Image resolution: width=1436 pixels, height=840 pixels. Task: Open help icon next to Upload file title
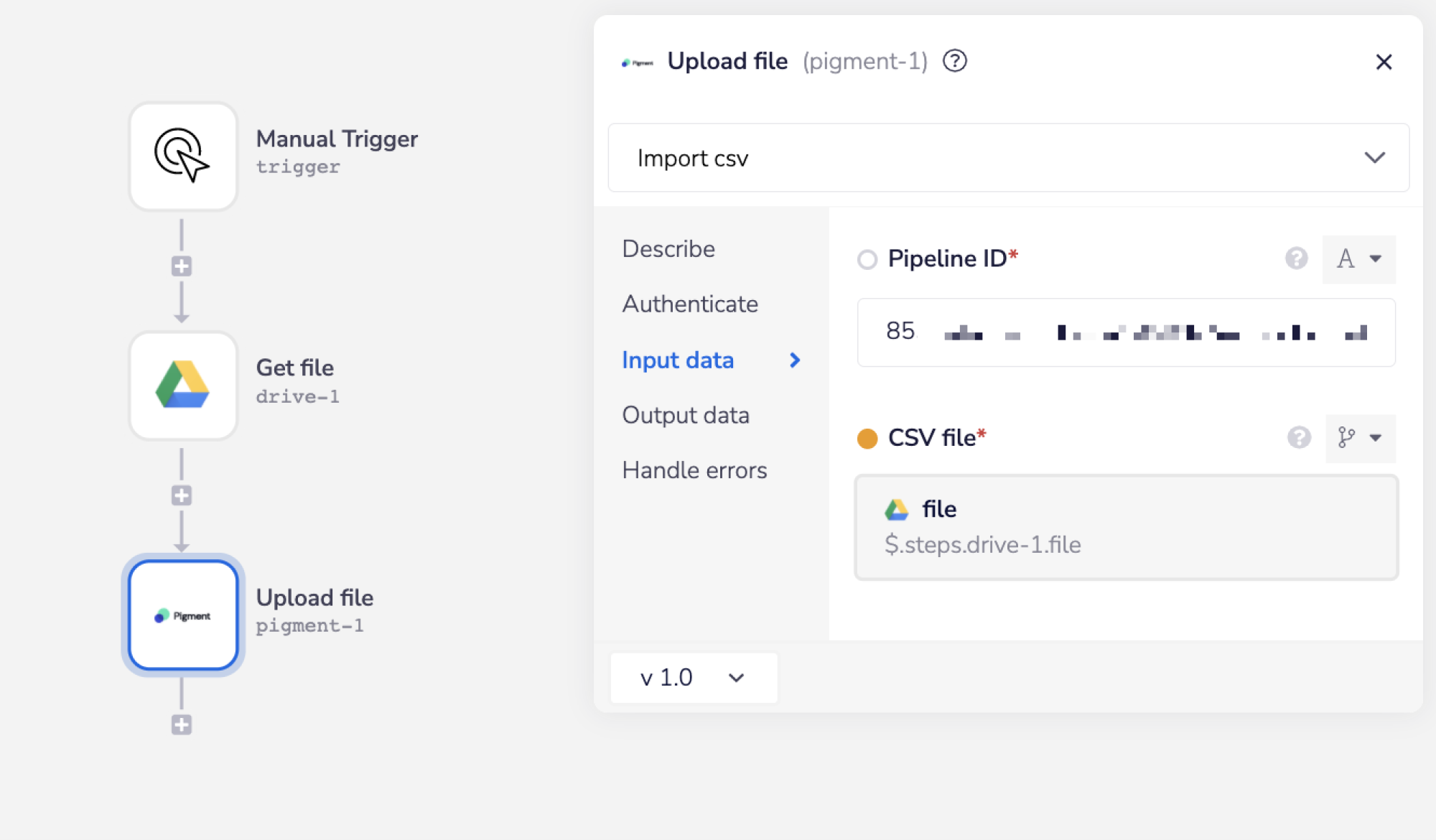tap(954, 61)
